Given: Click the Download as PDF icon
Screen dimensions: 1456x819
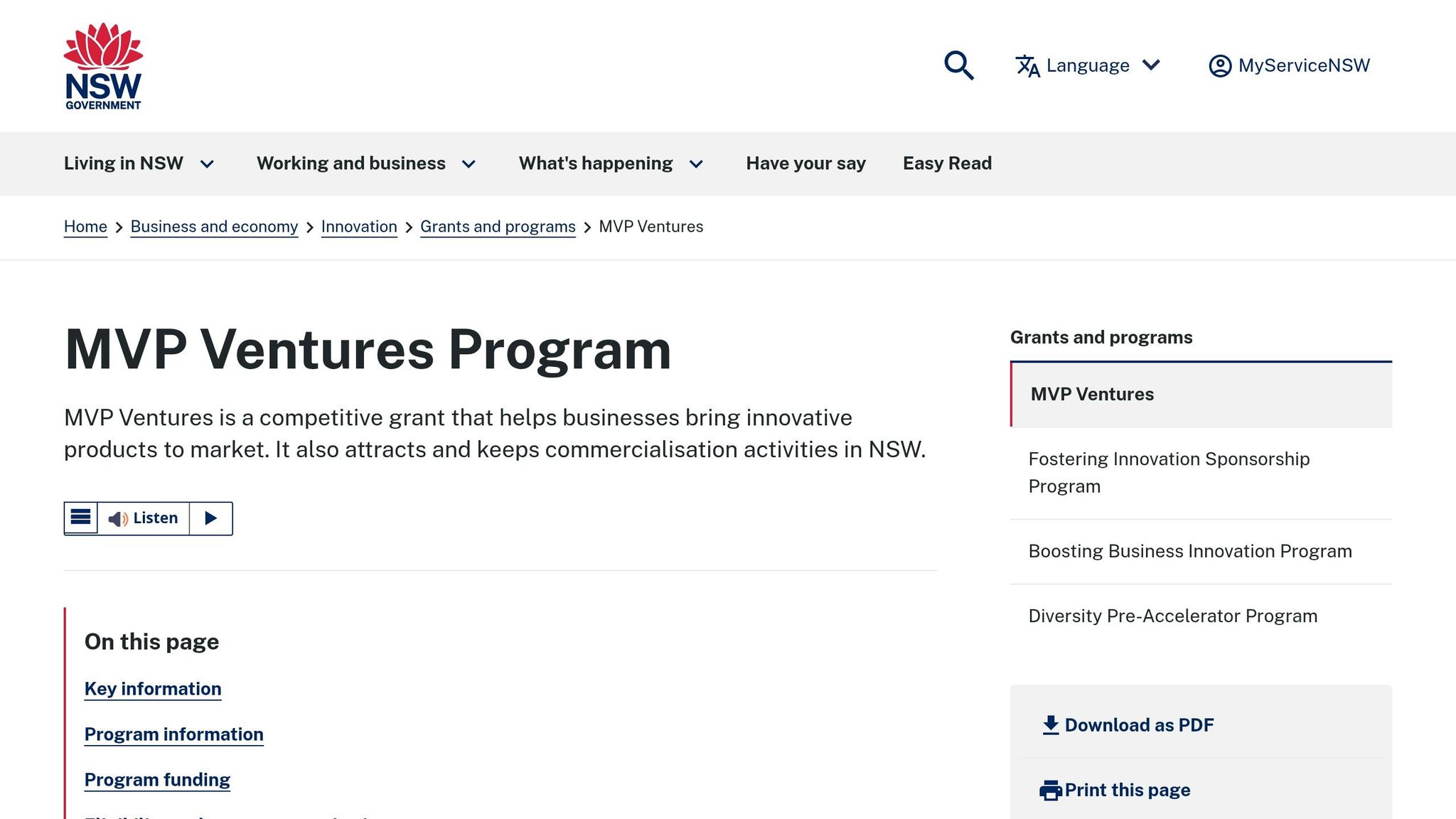Looking at the screenshot, I should [x=1050, y=724].
